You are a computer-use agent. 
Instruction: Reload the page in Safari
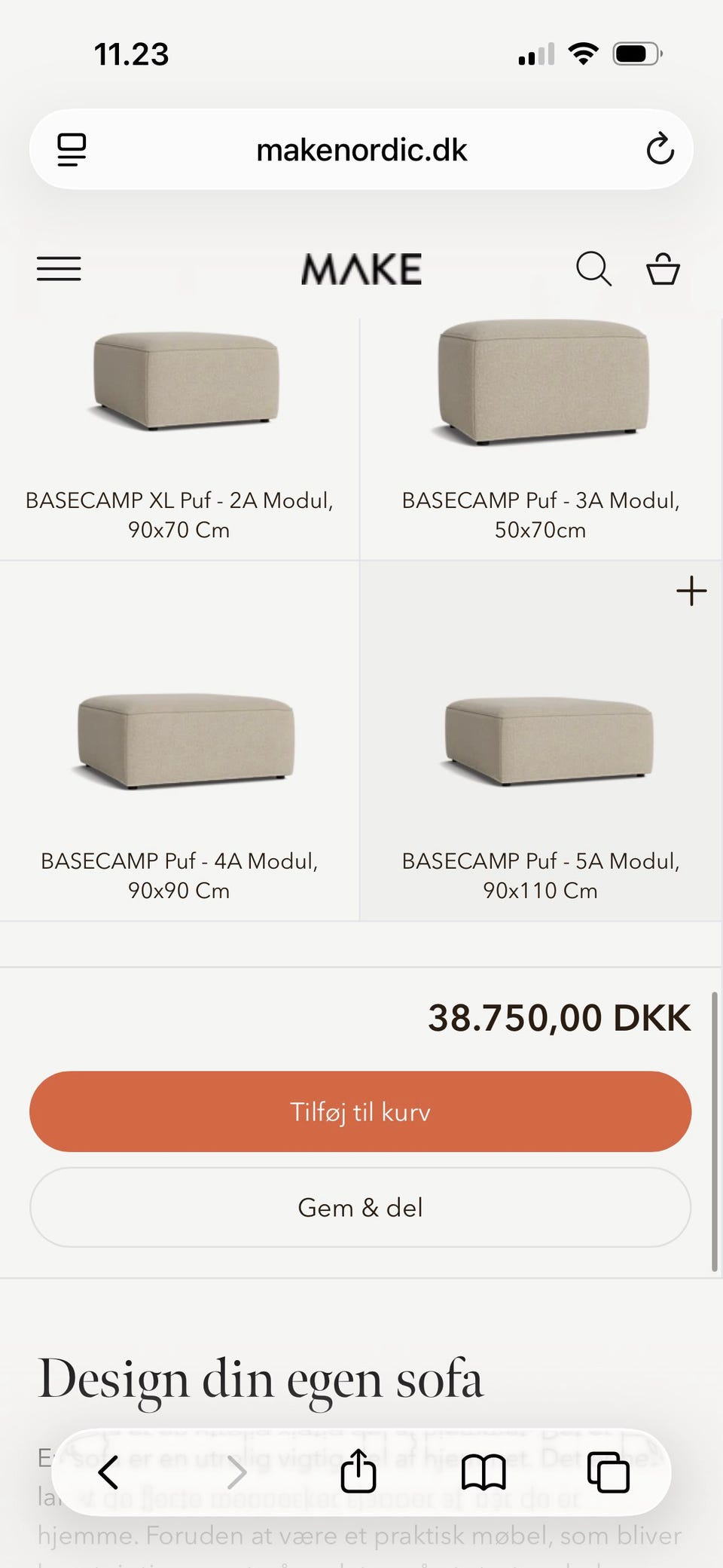pyautogui.click(x=660, y=148)
